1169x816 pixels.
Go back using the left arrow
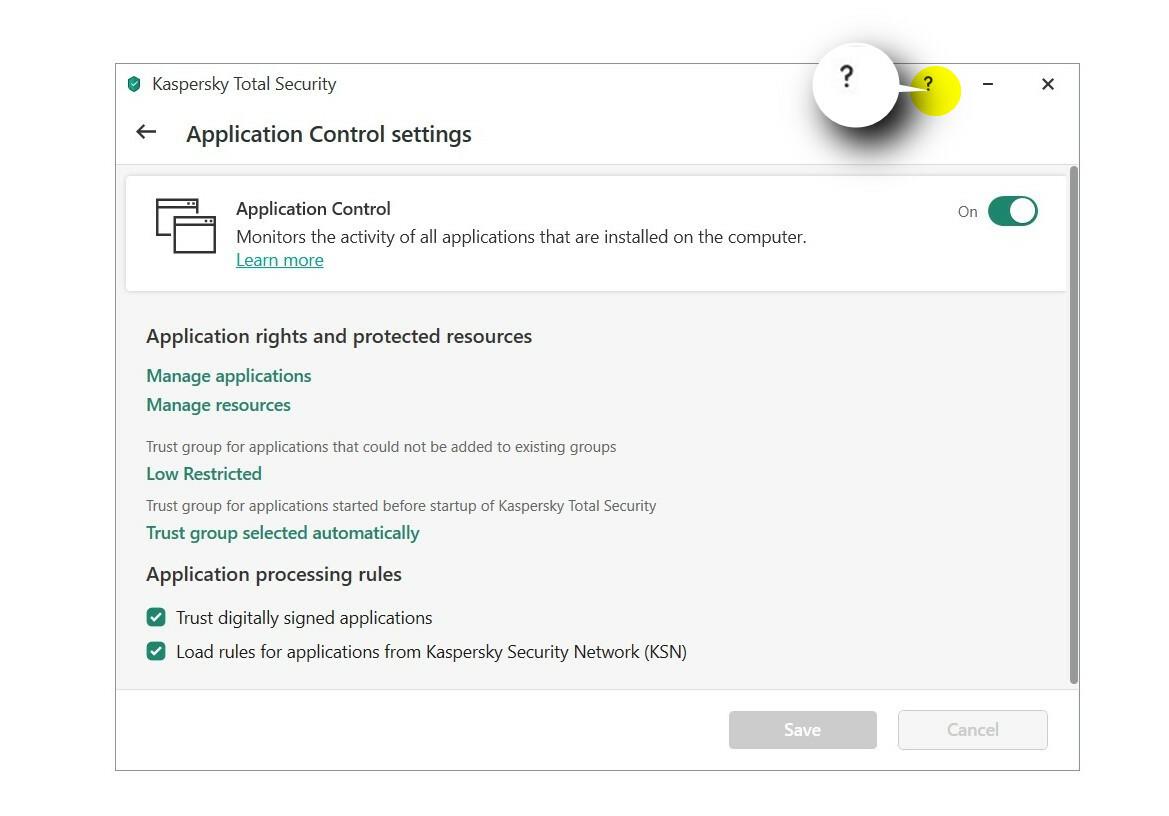tap(146, 132)
